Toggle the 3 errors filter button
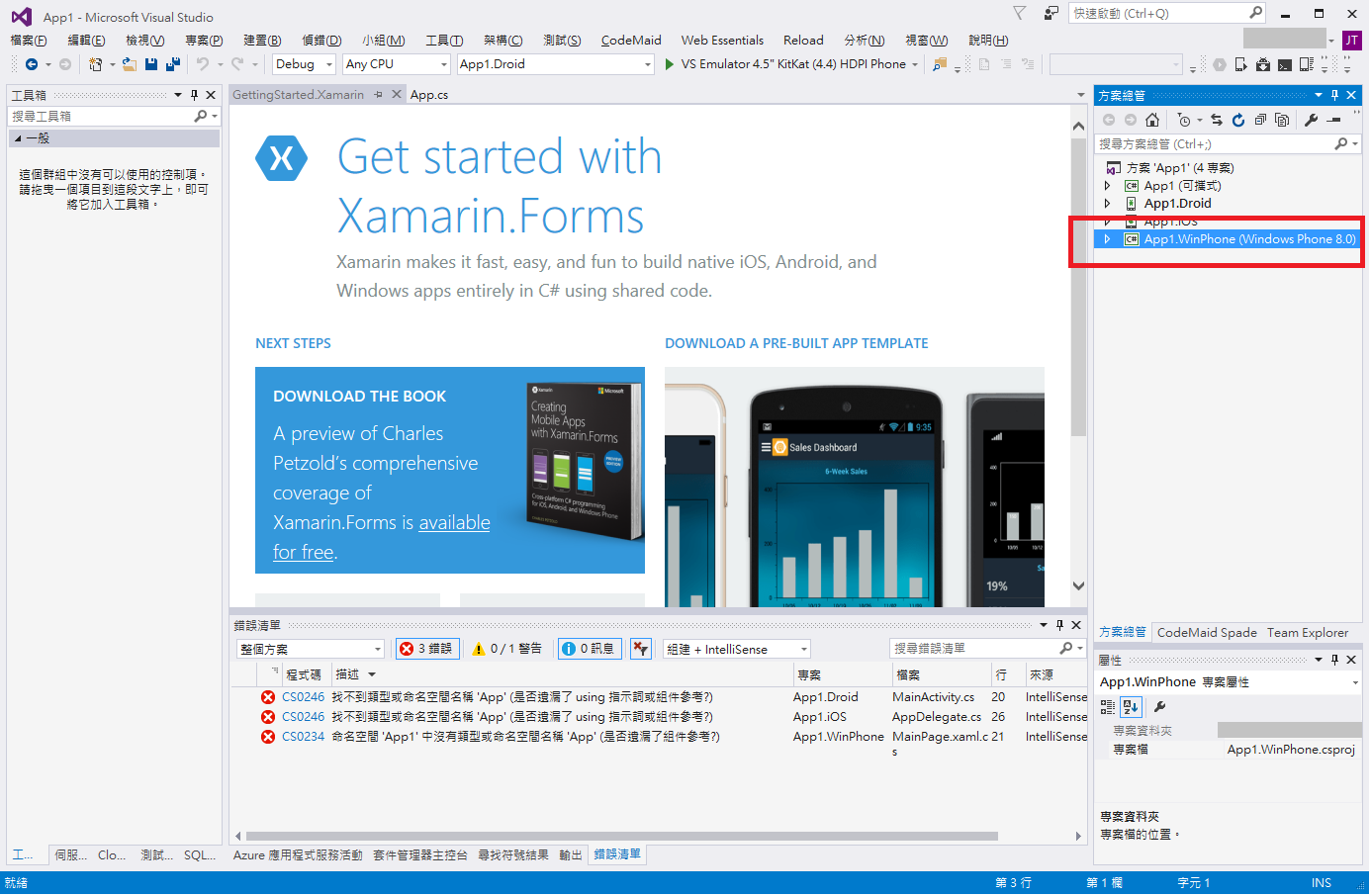The height and width of the screenshot is (896, 1371). [426, 649]
